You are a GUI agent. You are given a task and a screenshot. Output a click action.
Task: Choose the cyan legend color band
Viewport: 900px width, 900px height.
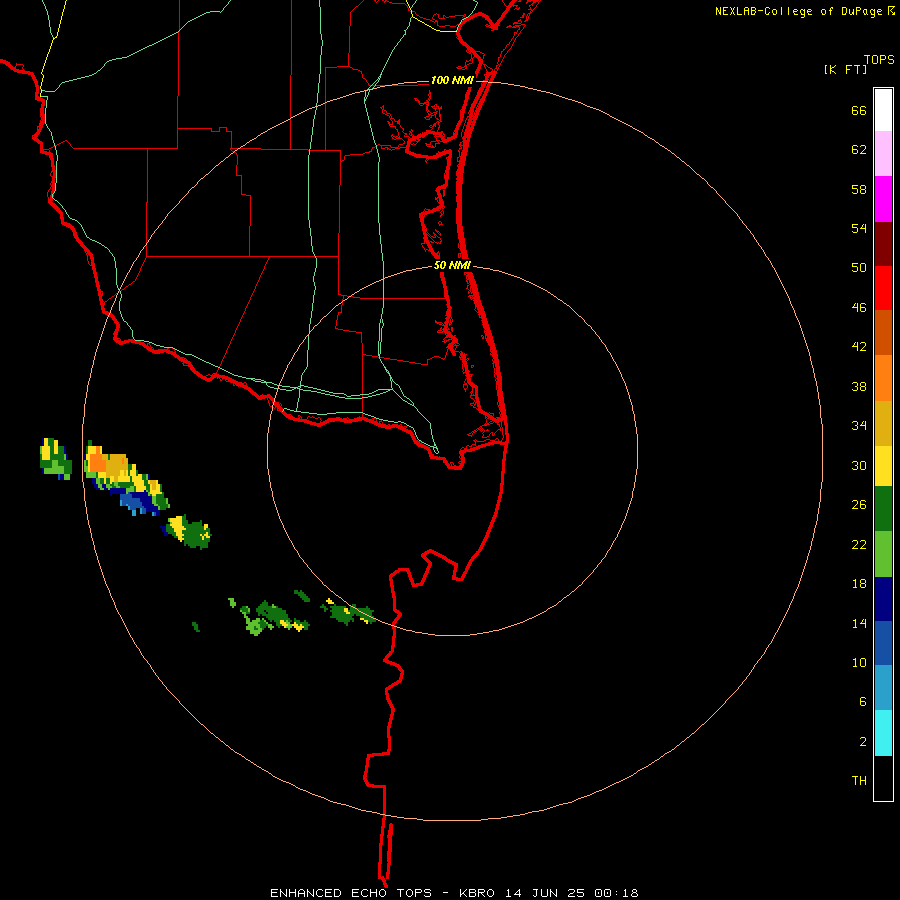pyautogui.click(x=883, y=733)
